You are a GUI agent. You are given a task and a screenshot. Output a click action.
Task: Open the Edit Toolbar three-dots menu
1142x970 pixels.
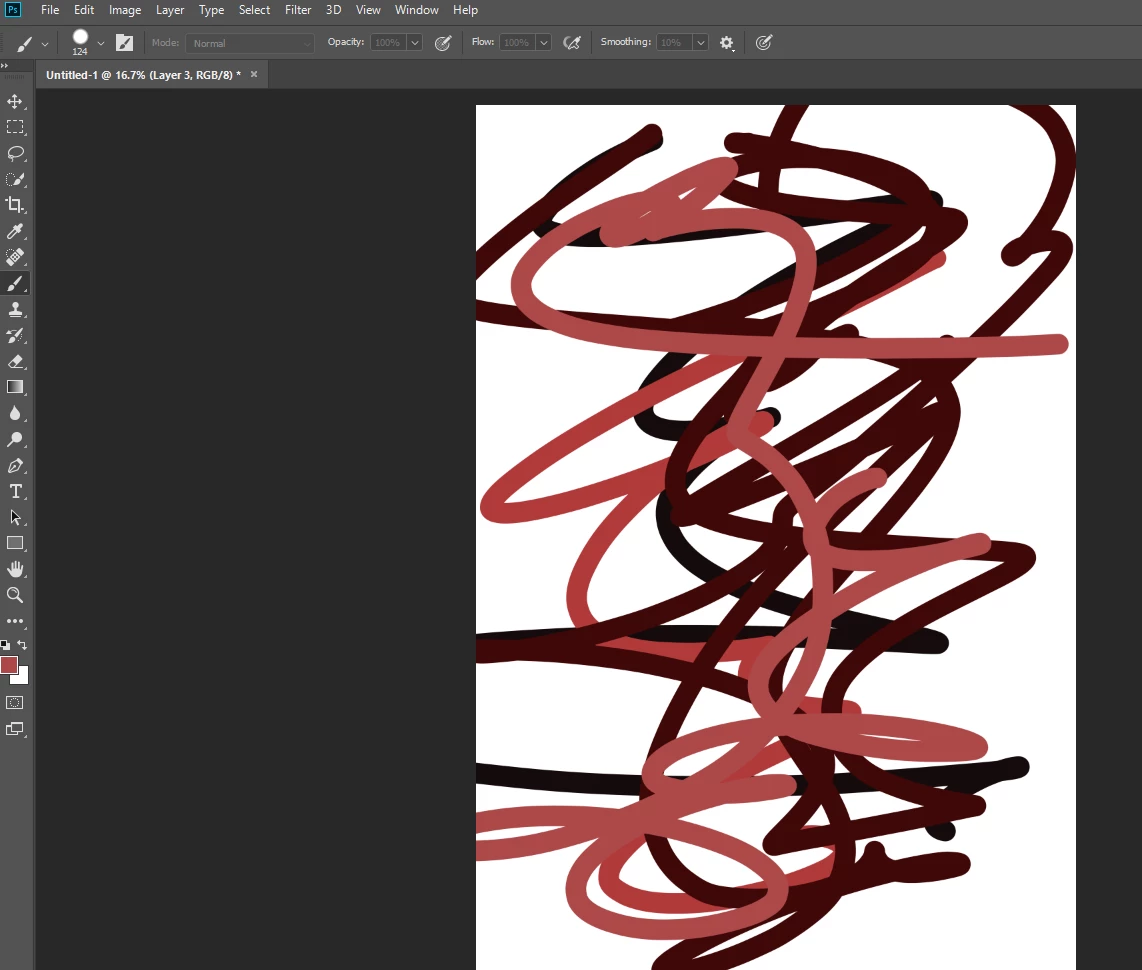click(15, 621)
